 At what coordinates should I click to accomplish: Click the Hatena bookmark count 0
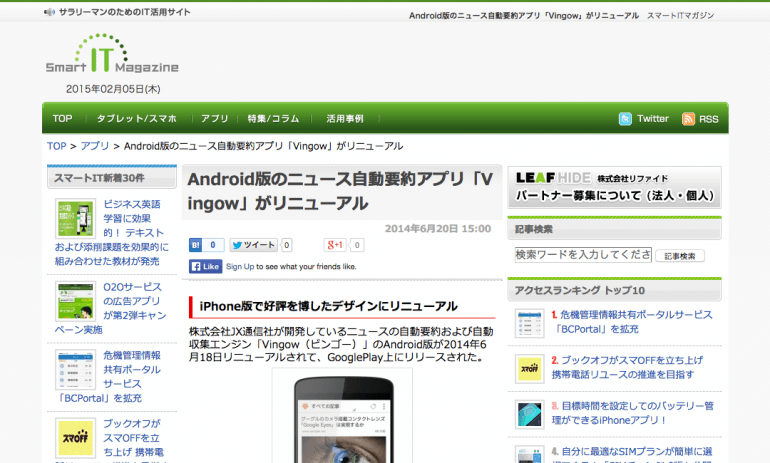pyautogui.click(x=213, y=245)
